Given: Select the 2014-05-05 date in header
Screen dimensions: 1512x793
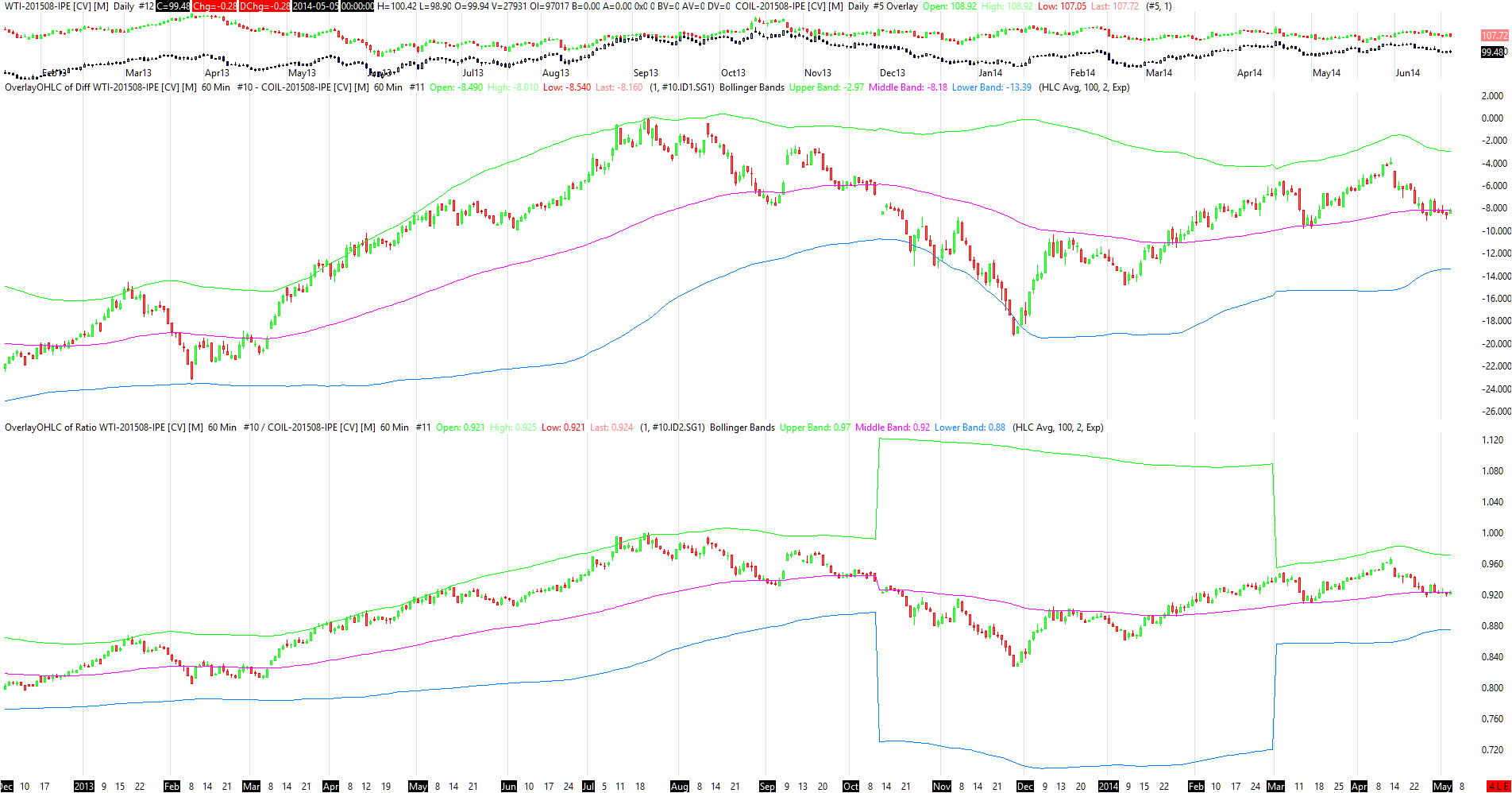Looking at the screenshot, I should click(x=316, y=6).
